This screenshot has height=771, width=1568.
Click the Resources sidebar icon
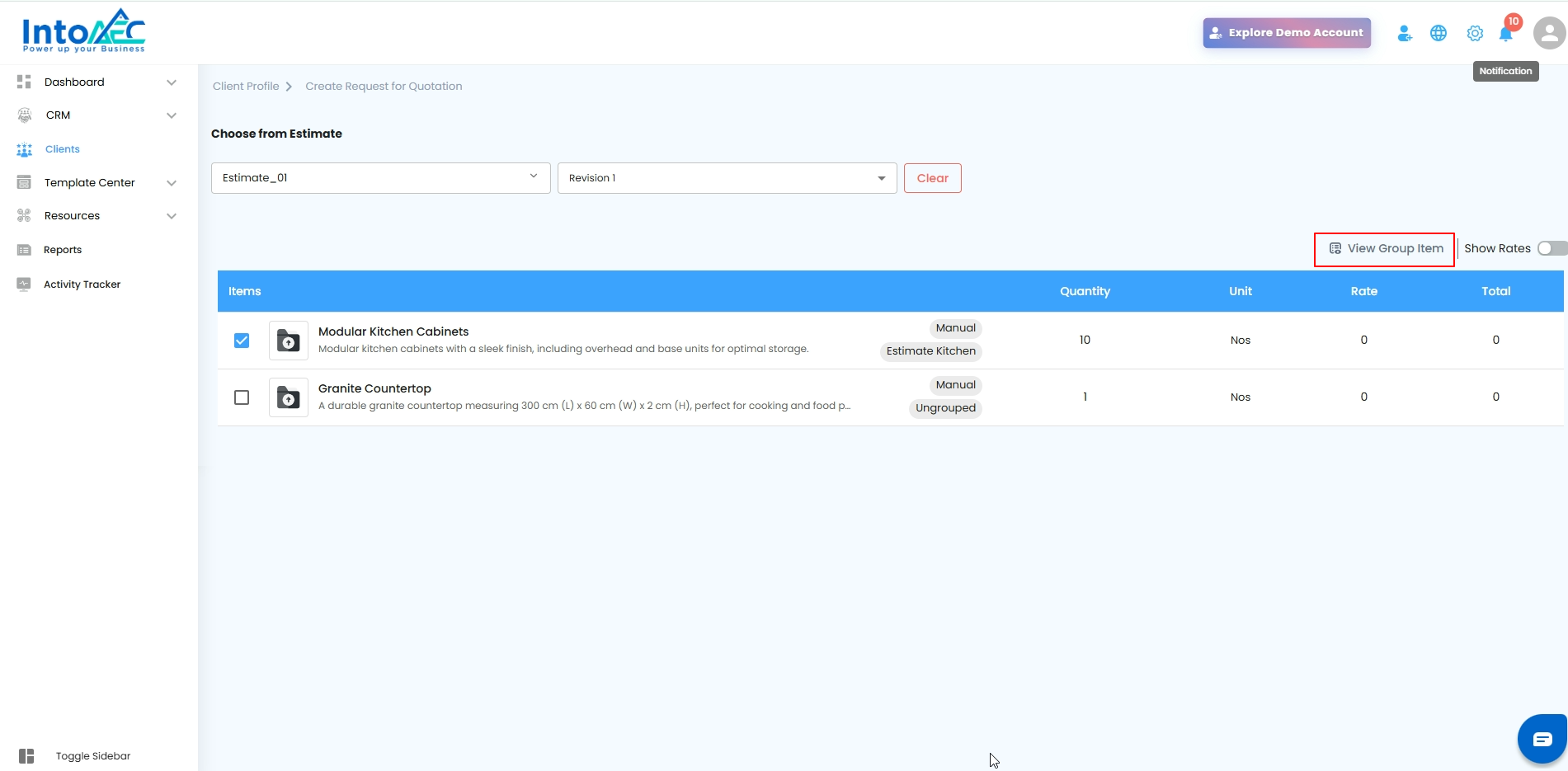click(24, 216)
